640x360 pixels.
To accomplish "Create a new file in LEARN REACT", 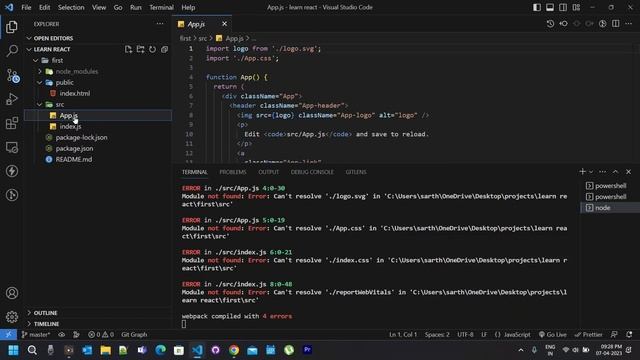I will tap(128, 49).
